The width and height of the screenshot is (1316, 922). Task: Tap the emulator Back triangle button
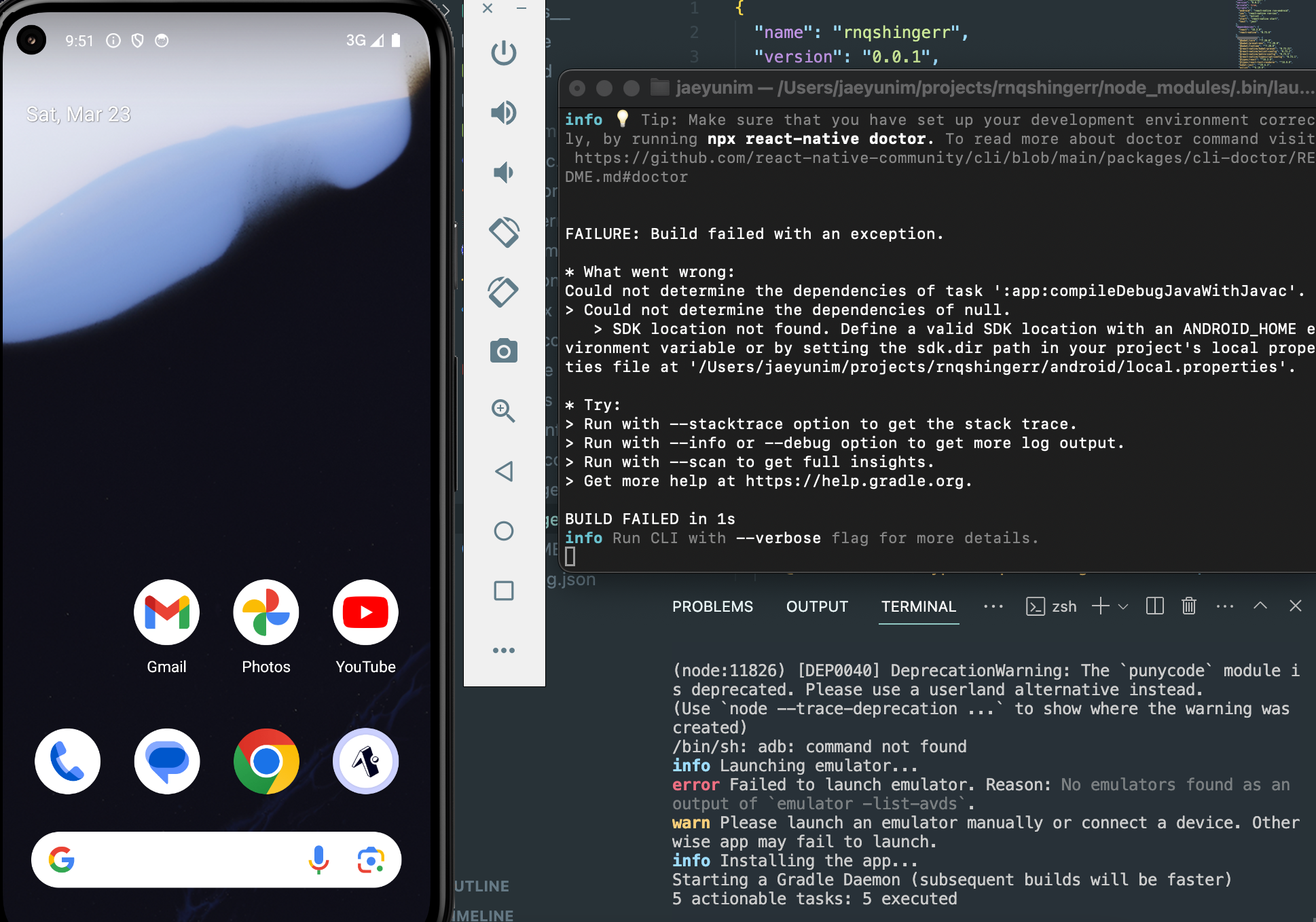point(504,471)
